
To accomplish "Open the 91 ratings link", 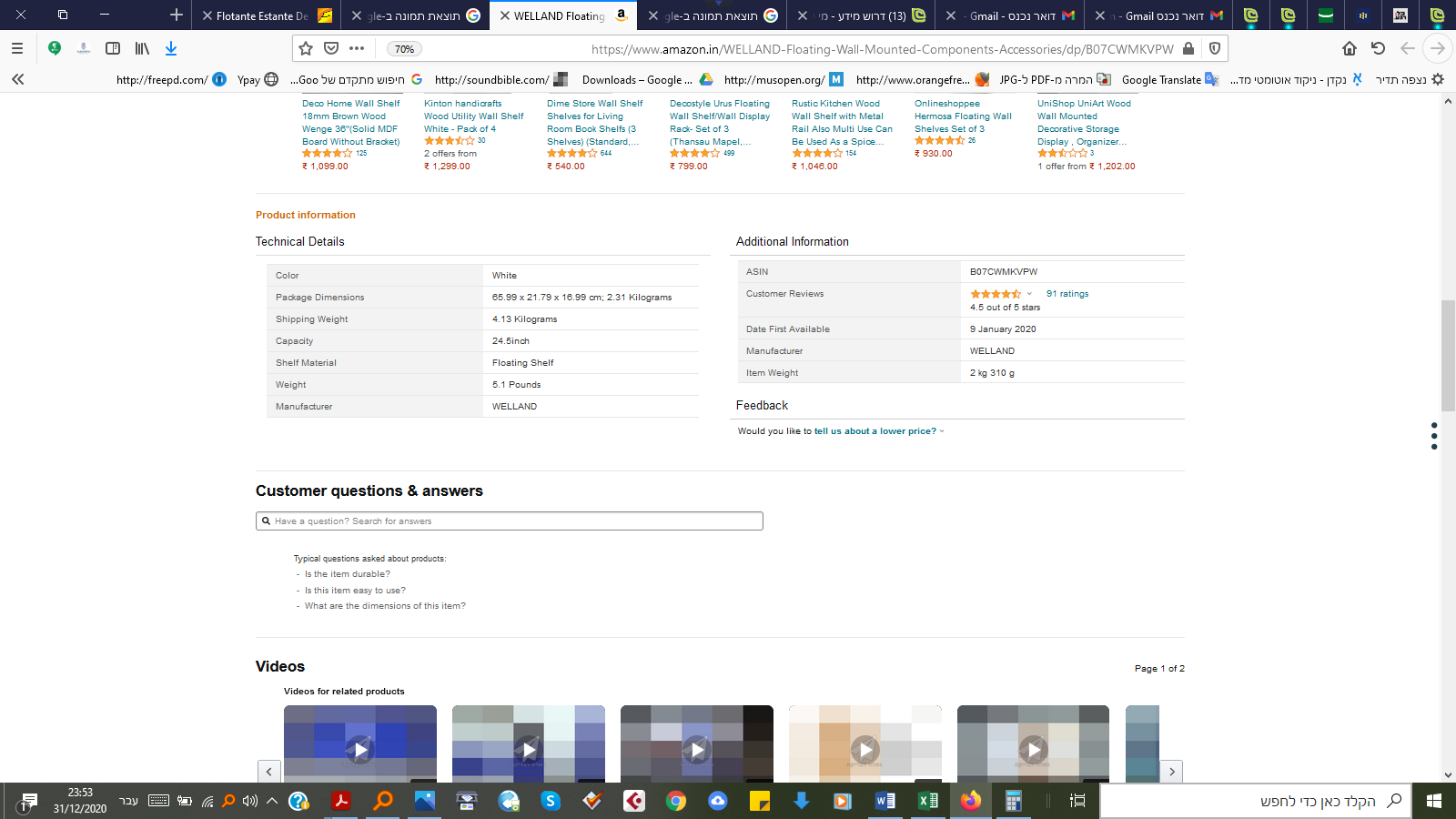I will click(x=1067, y=294).
